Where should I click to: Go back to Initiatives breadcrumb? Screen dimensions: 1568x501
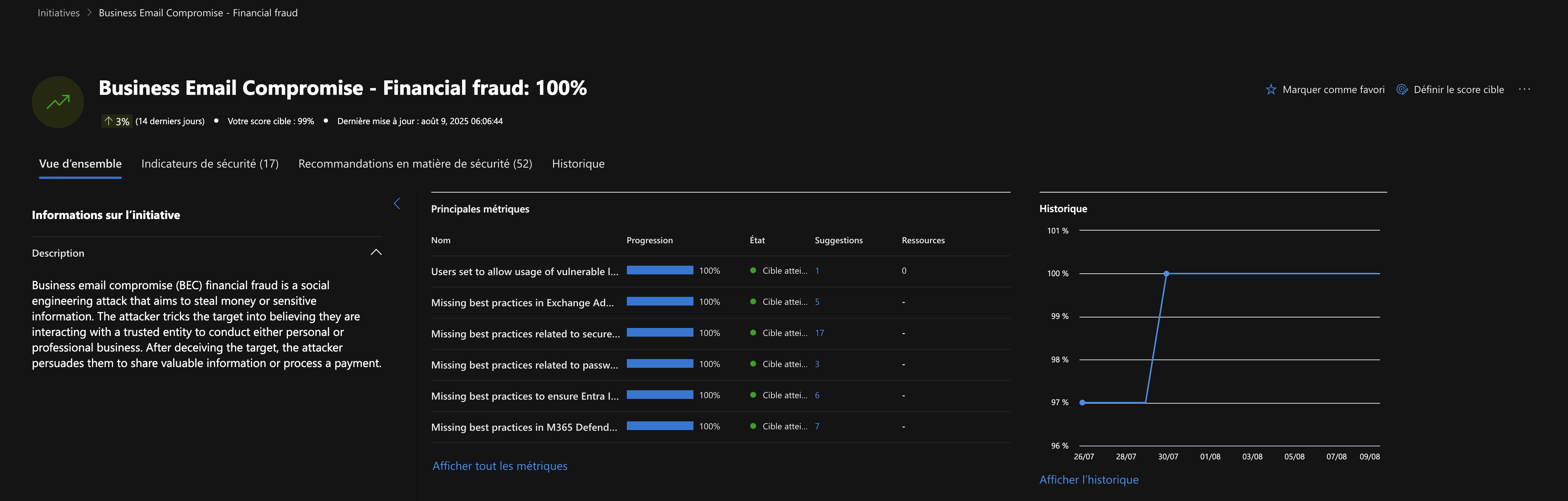(58, 13)
